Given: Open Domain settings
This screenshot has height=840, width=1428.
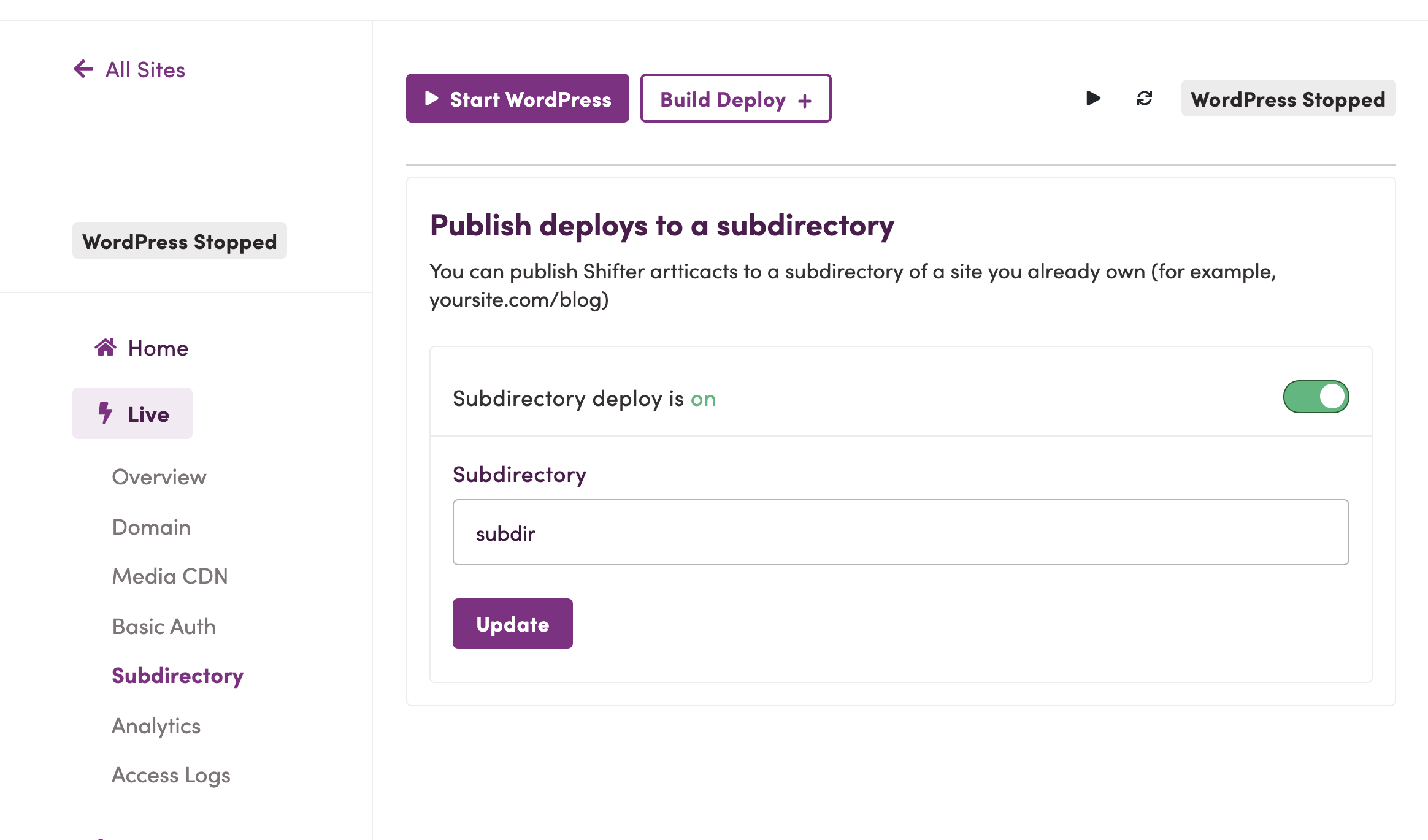Looking at the screenshot, I should coord(151,527).
